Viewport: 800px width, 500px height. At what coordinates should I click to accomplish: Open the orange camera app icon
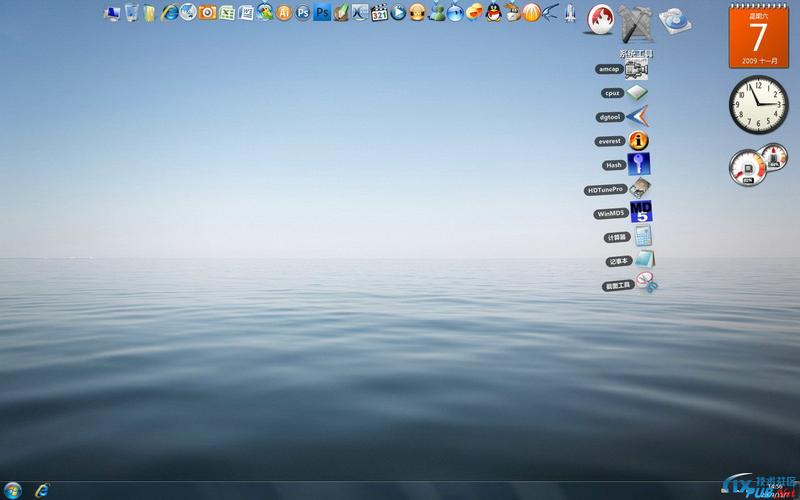(x=207, y=12)
